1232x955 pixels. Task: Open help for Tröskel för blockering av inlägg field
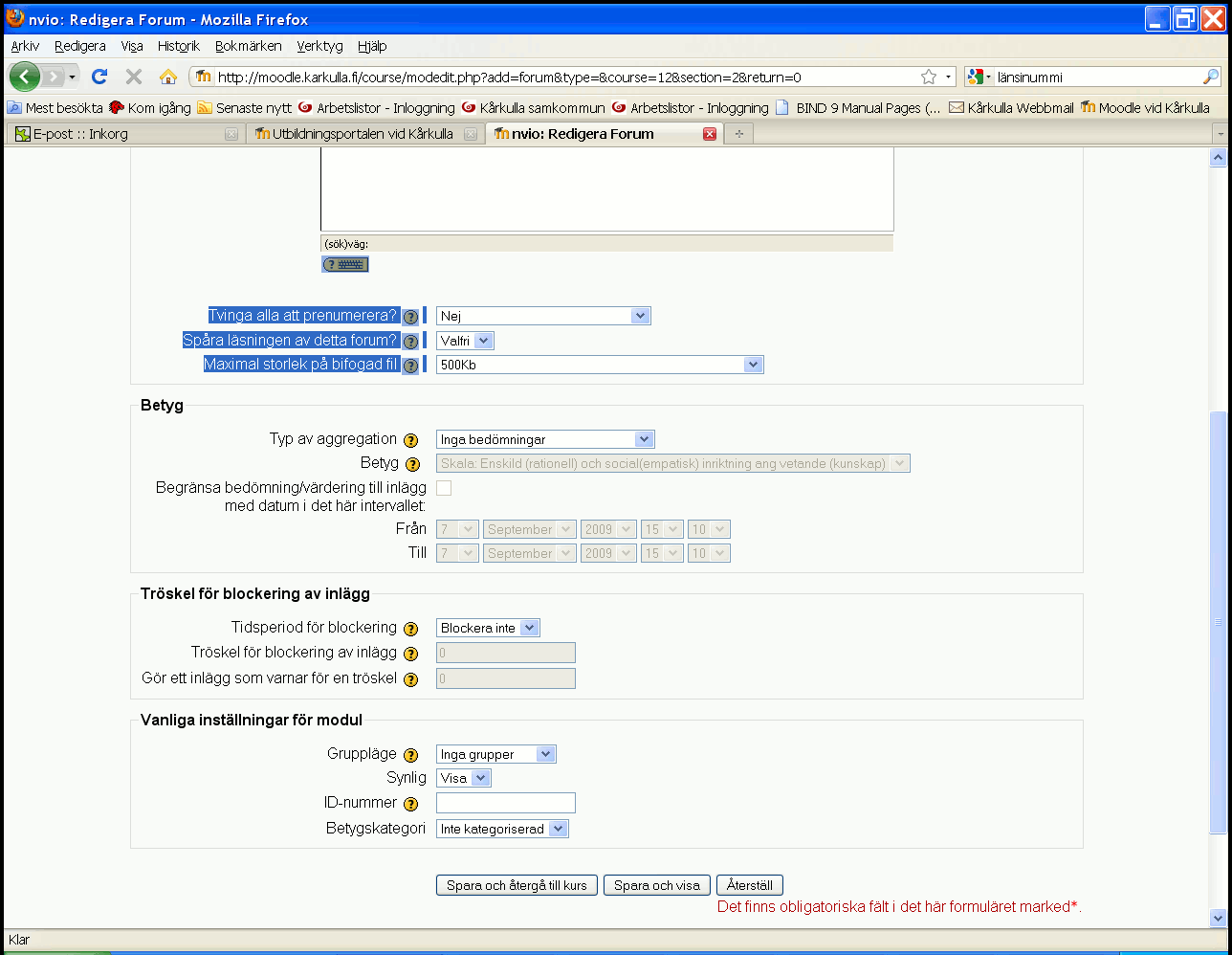pos(411,654)
